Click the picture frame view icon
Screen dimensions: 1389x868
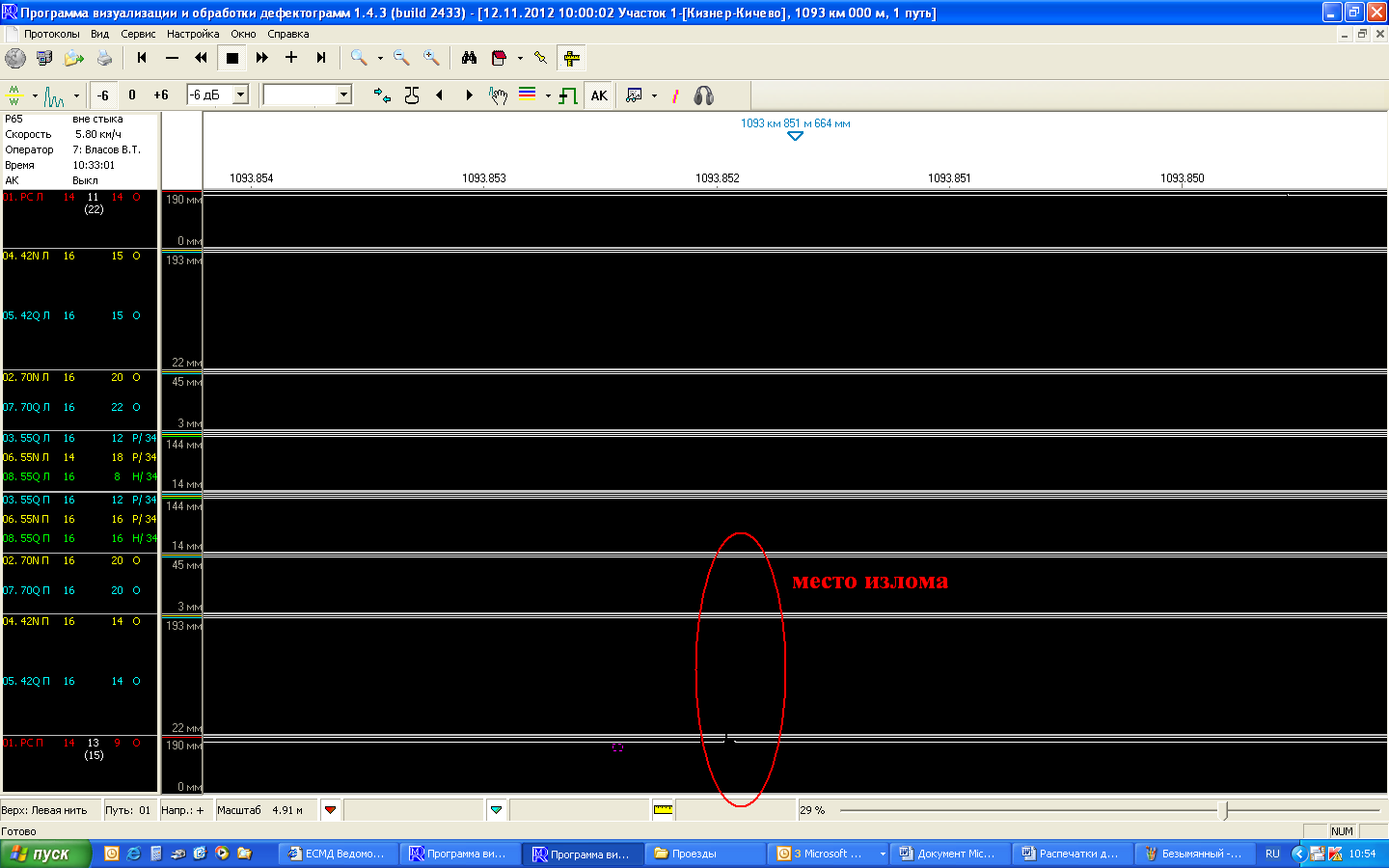634,95
